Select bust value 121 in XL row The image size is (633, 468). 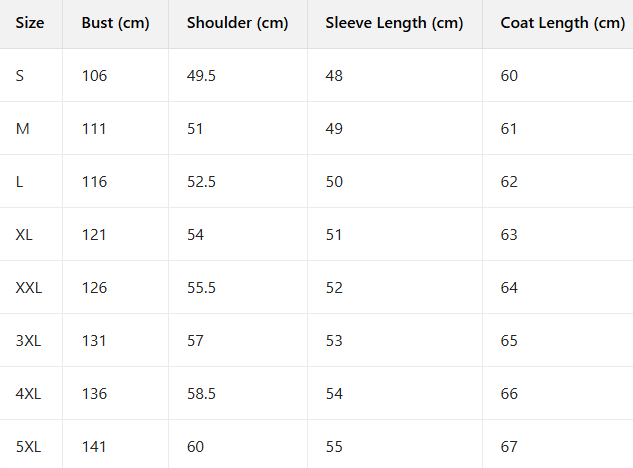(94, 235)
